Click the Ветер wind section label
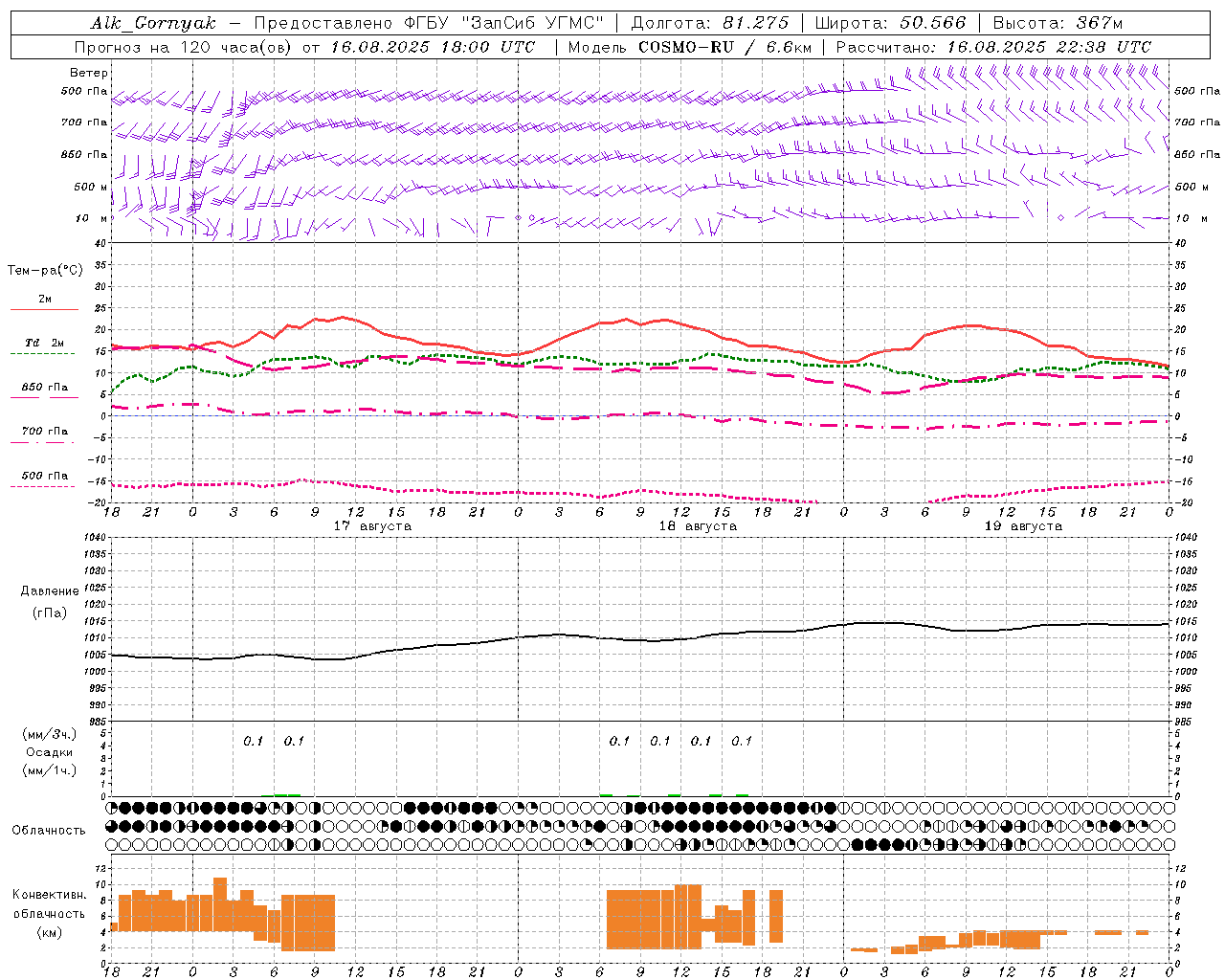Image resolution: width=1225 pixels, height=980 pixels. click(89, 73)
